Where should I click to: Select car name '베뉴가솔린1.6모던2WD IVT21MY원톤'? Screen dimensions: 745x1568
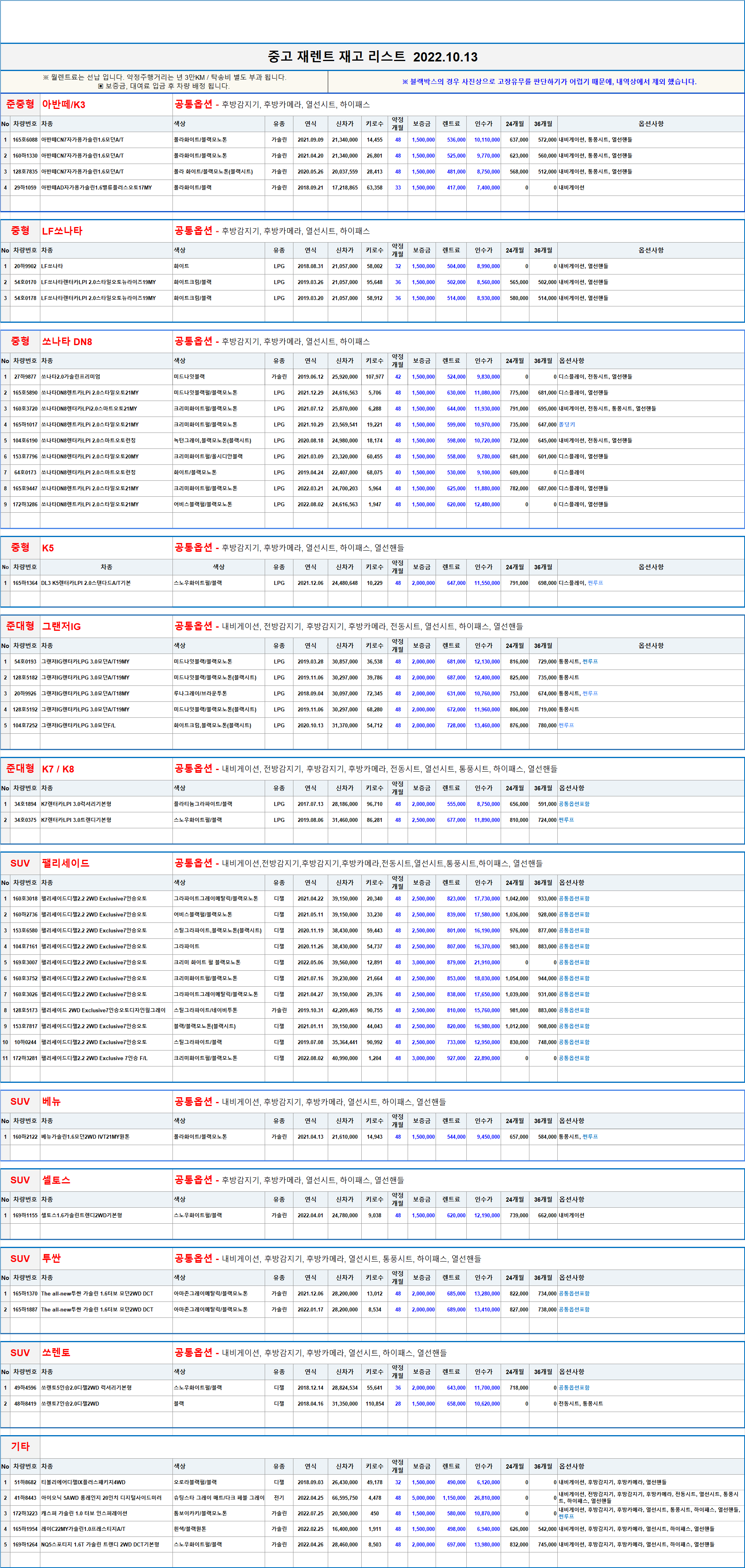(x=85, y=1137)
